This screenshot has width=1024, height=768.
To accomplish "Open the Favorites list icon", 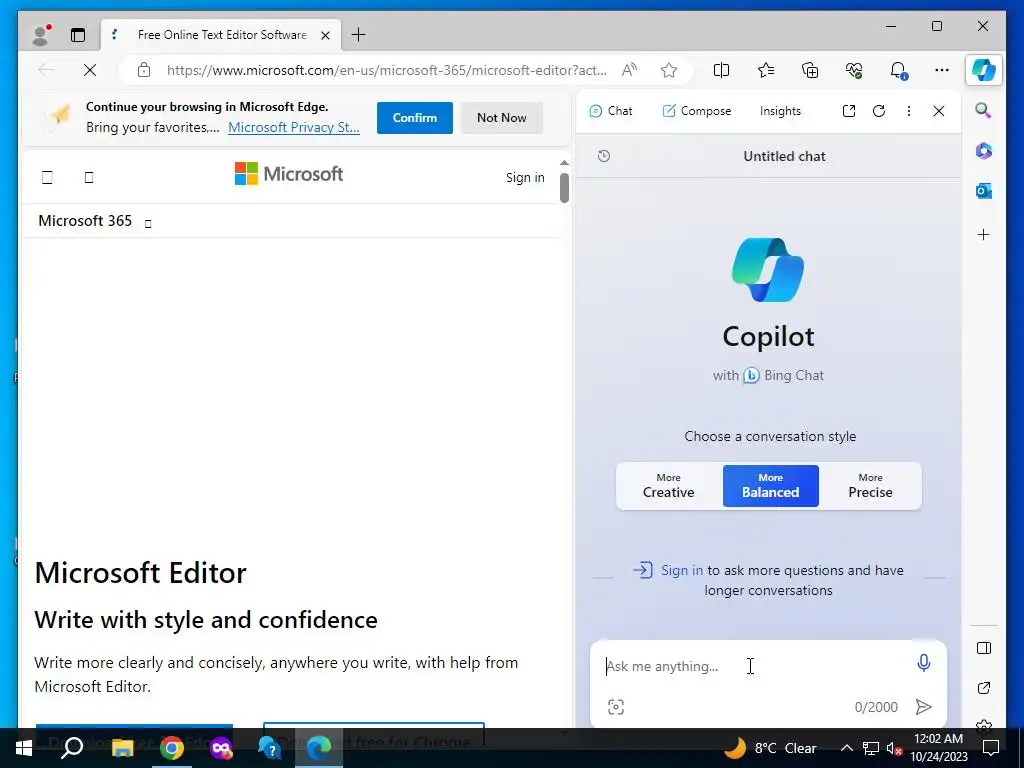I will tap(766, 70).
